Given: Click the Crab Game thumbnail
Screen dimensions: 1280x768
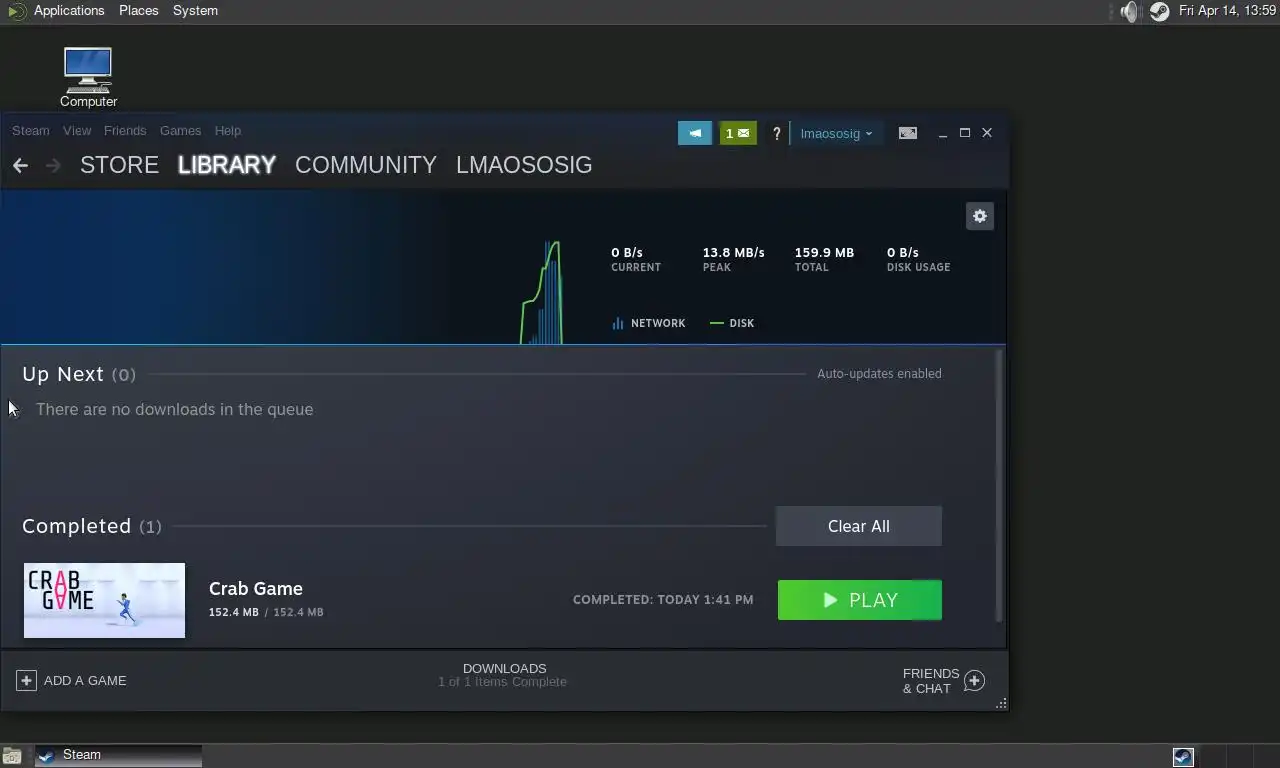Looking at the screenshot, I should point(104,600).
